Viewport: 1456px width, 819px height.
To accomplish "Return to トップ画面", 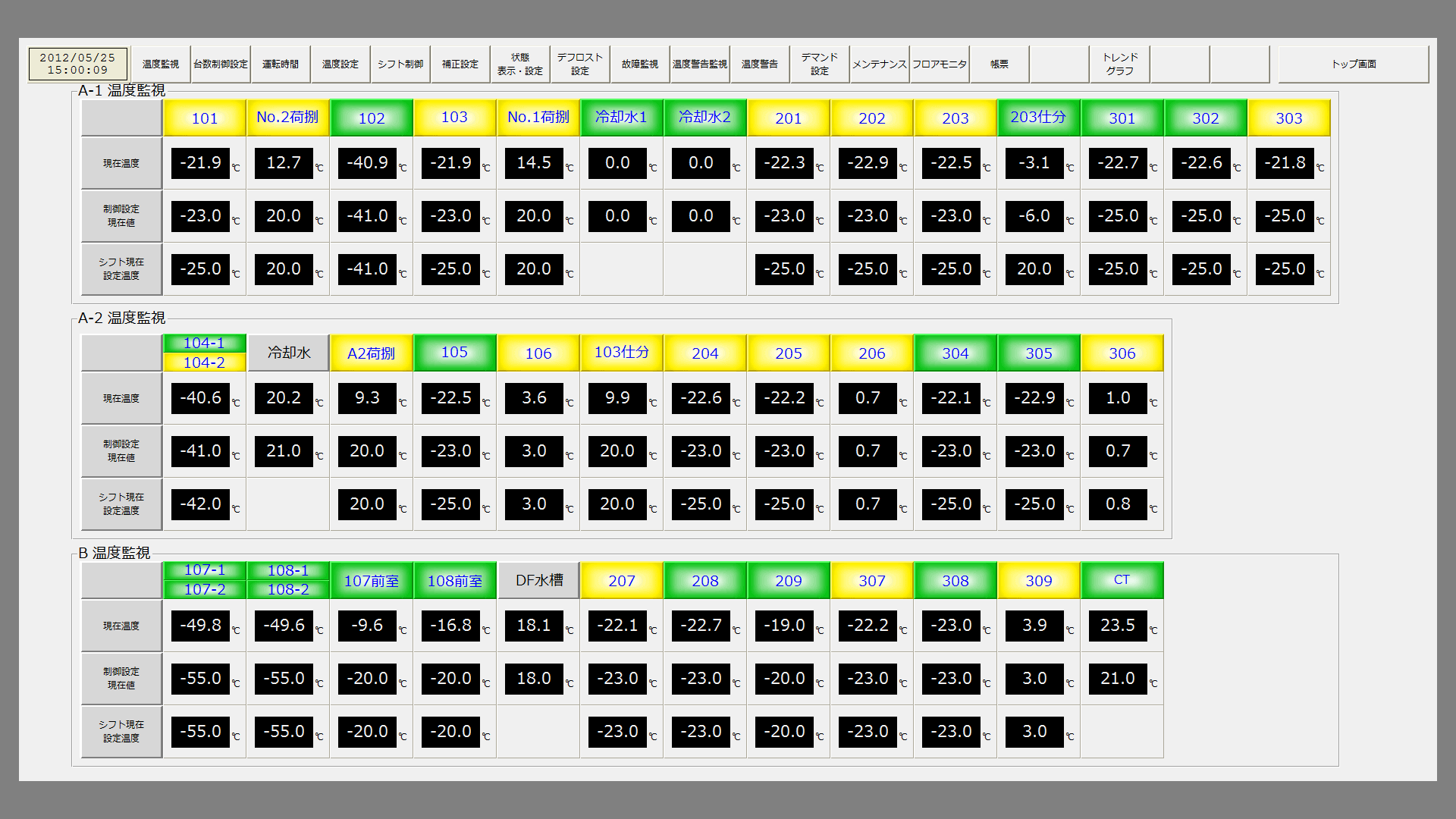I will (x=1354, y=64).
